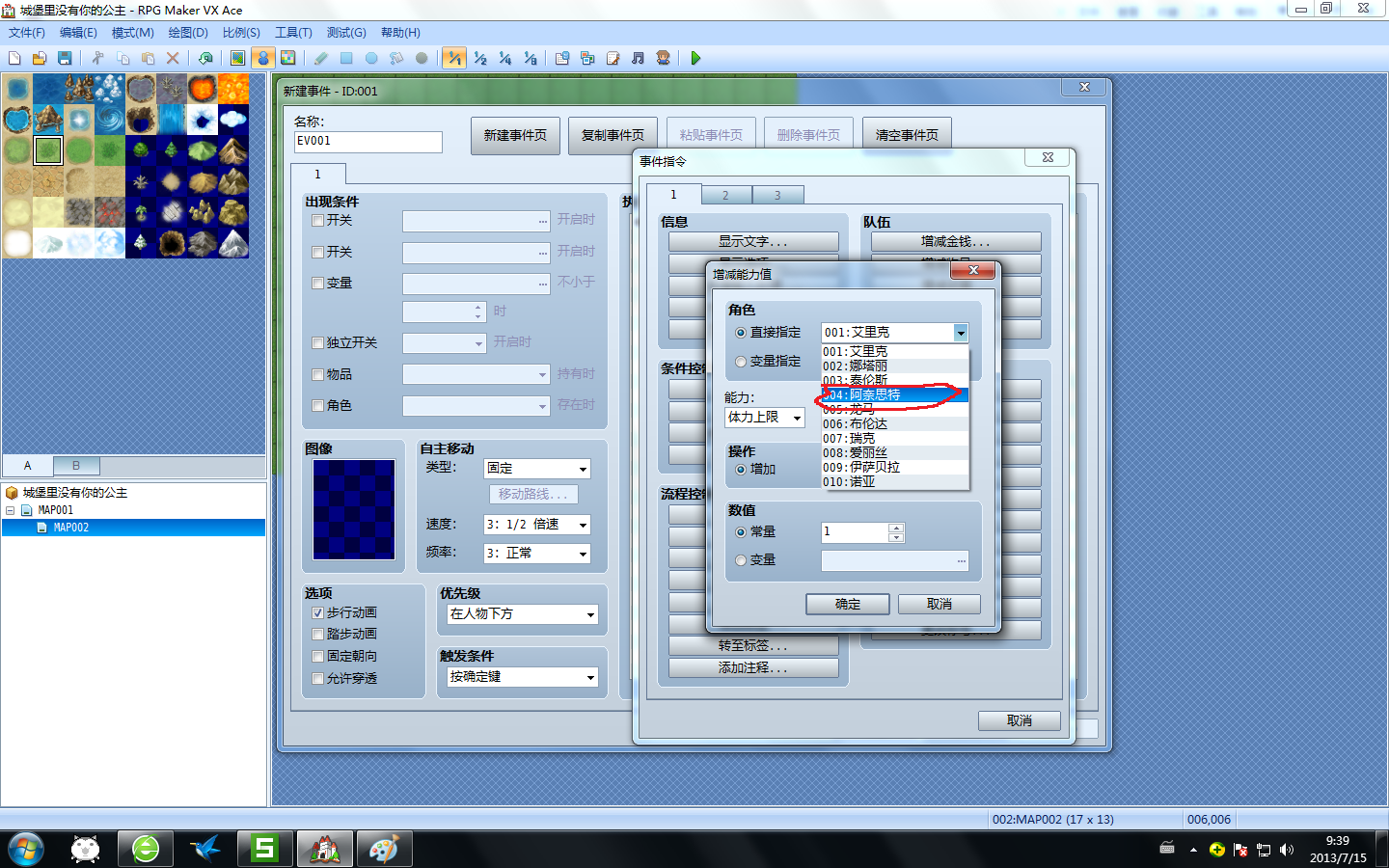Click the event 图像 graphic preview
Screen dimensions: 1389x868
[354, 509]
